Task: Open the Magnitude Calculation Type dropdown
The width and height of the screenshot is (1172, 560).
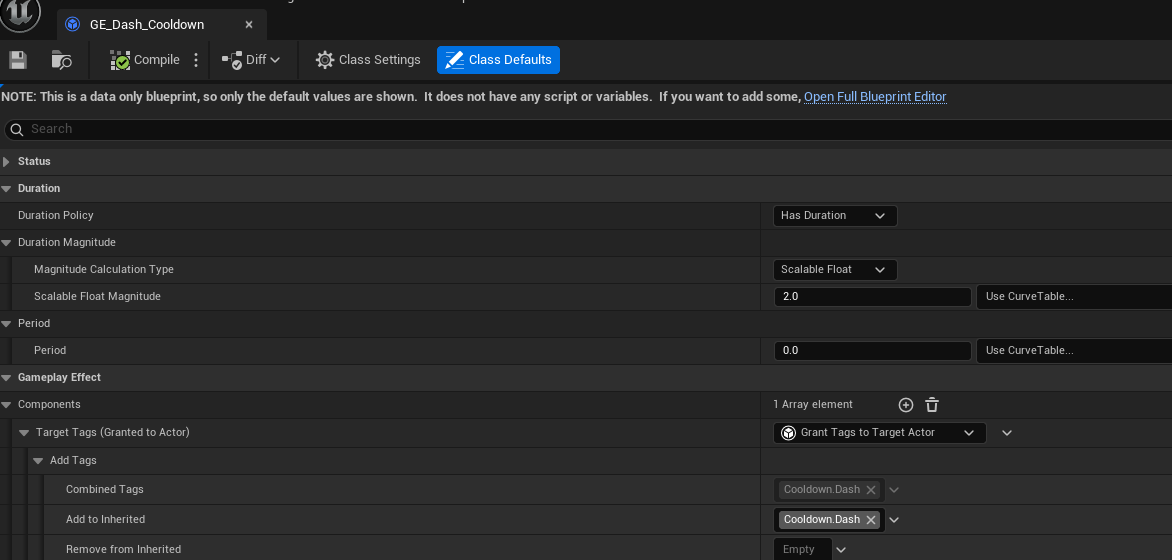Action: pos(835,270)
